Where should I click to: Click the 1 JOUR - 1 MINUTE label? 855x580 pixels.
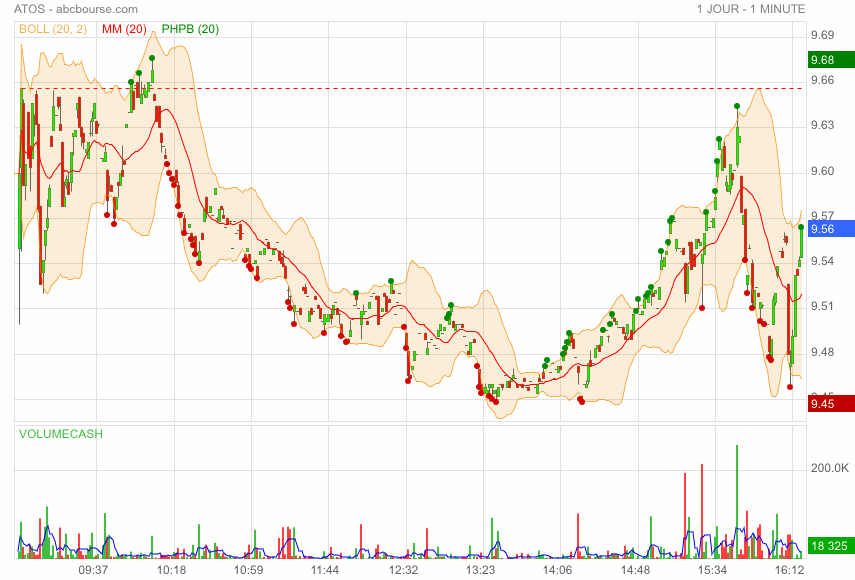751,9
